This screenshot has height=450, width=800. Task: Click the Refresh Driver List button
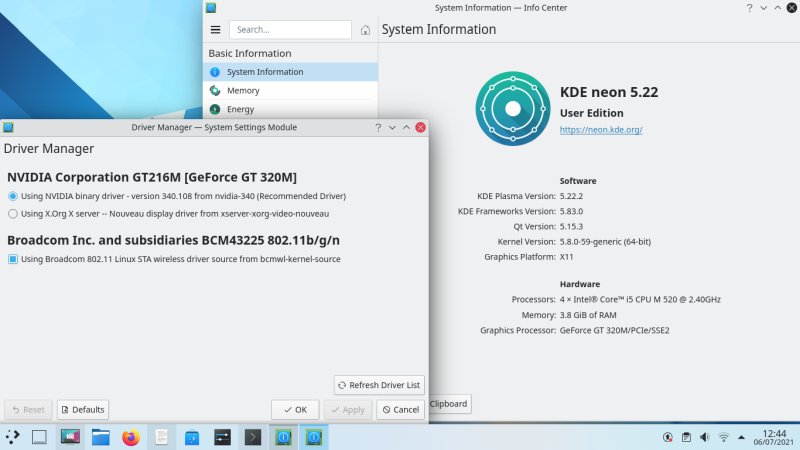(379, 385)
